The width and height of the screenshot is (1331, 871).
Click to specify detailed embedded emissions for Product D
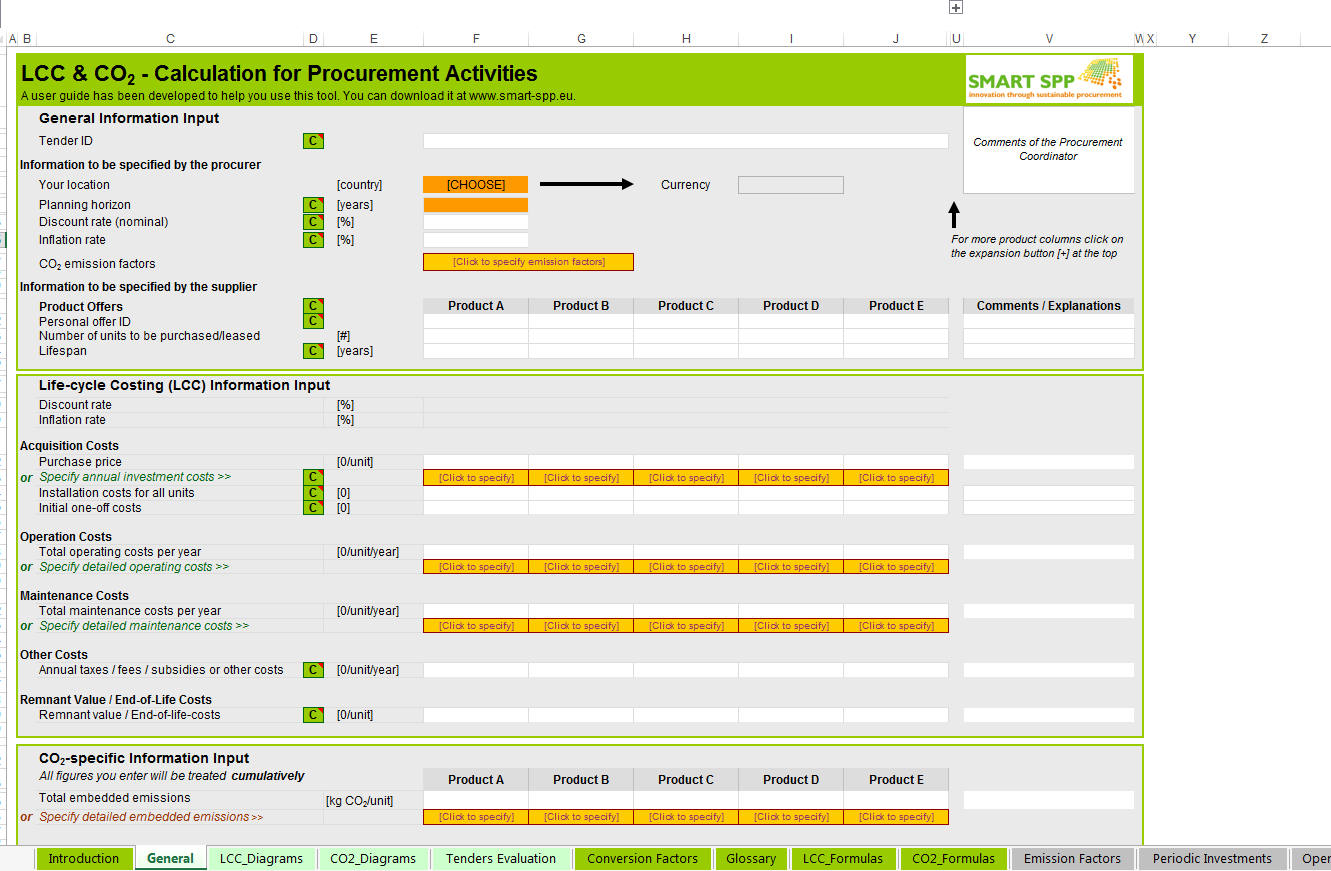pyautogui.click(x=791, y=817)
